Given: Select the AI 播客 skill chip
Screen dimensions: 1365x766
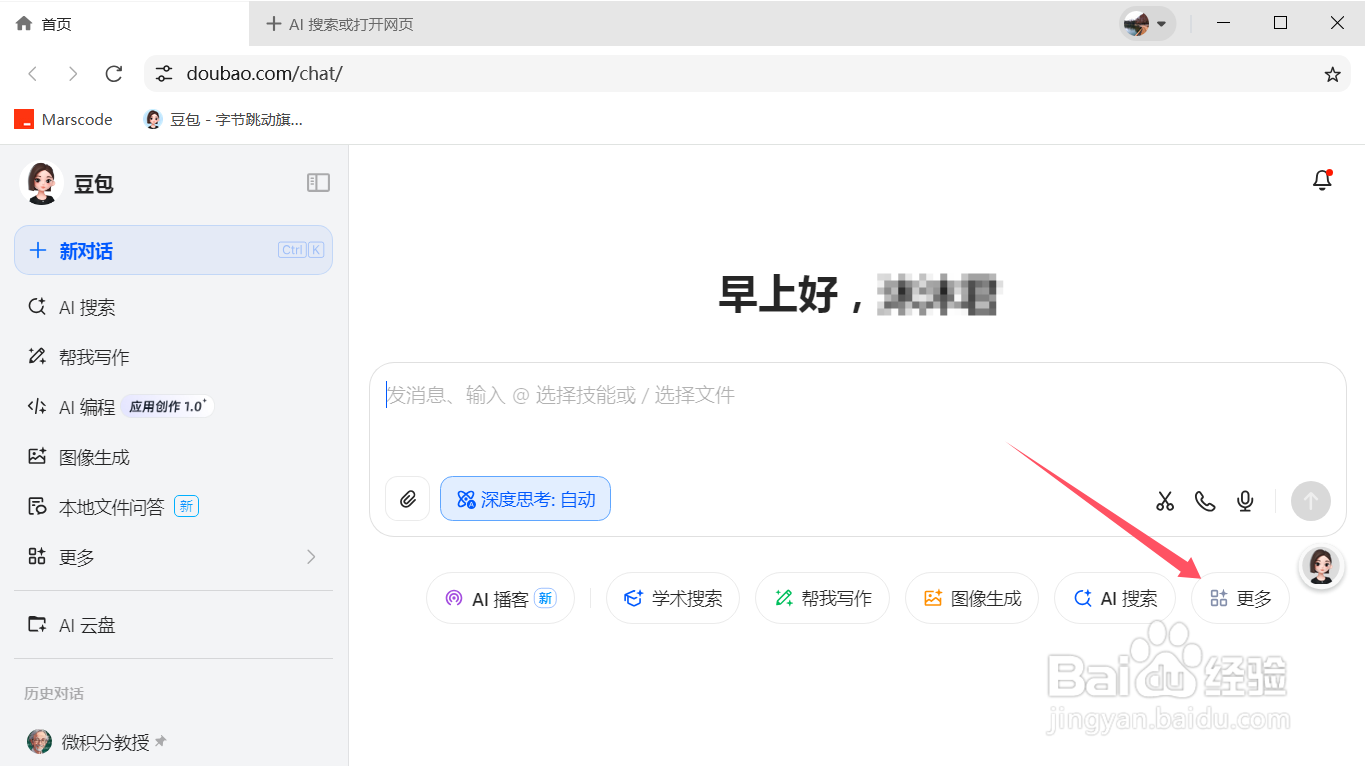Looking at the screenshot, I should 500,598.
